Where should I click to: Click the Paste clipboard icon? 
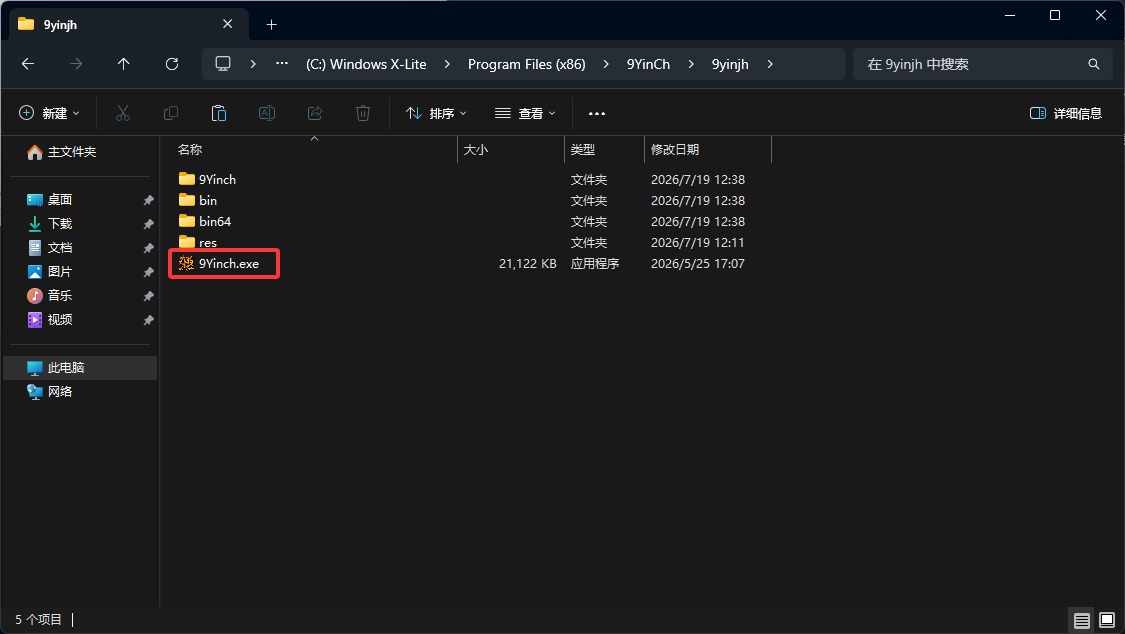pos(219,113)
